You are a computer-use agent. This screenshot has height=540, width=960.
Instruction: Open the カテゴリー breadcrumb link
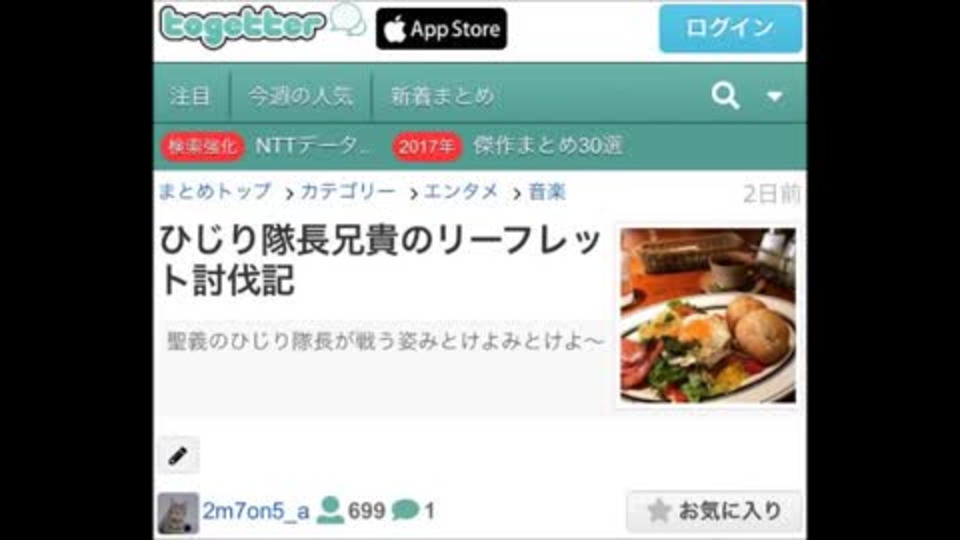point(348,192)
